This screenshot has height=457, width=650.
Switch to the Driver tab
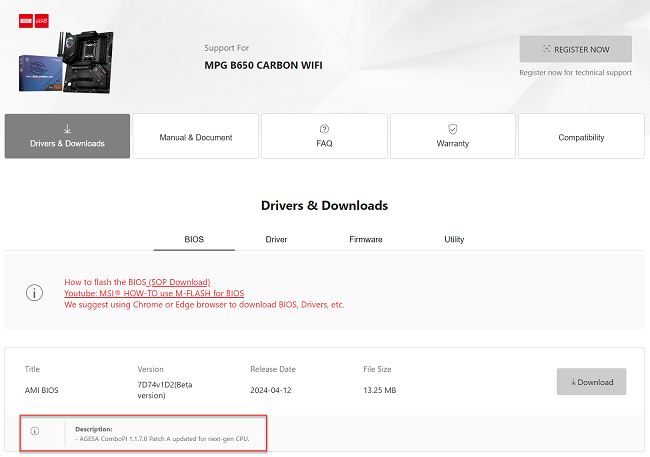276,240
